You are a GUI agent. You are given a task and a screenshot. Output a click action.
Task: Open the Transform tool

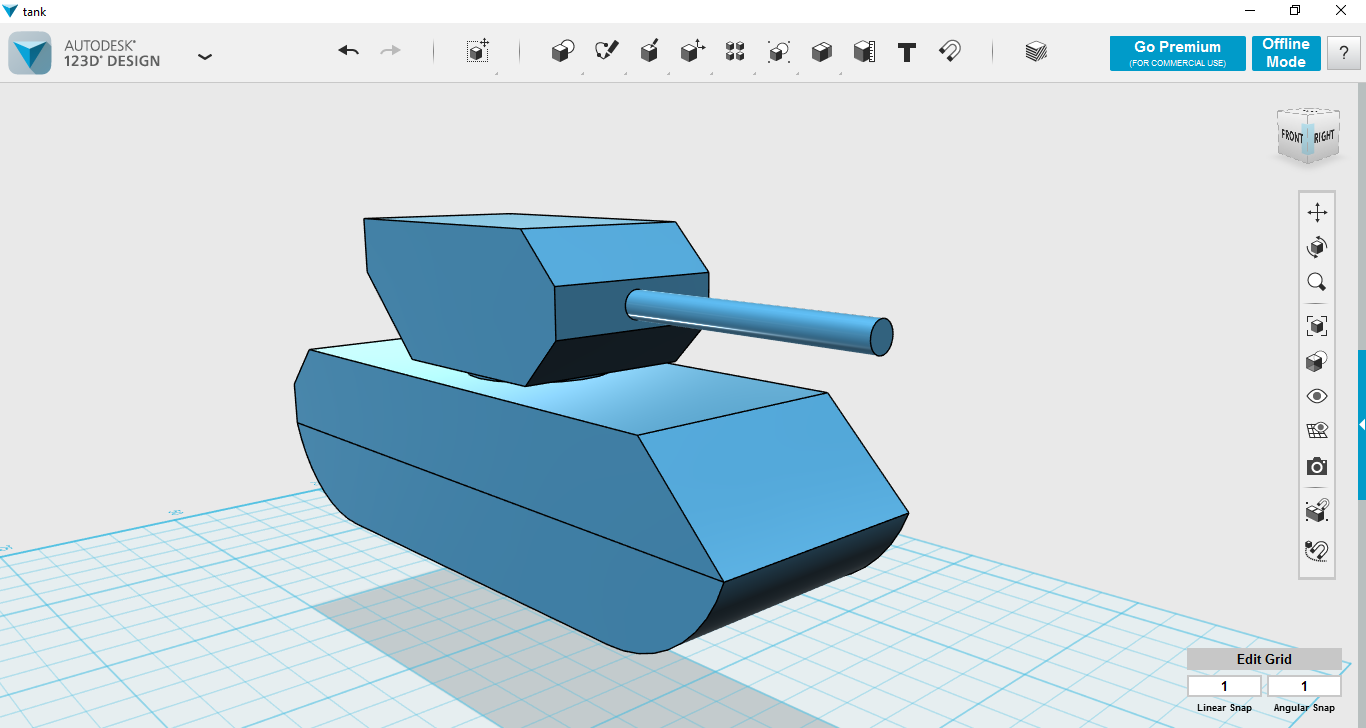[478, 52]
